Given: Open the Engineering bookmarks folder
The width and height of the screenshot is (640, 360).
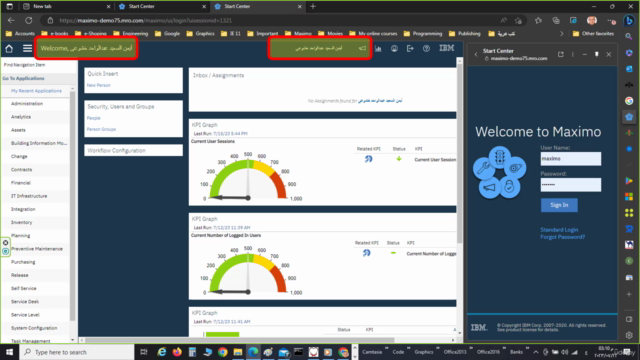Looking at the screenshot, I should (x=131, y=33).
